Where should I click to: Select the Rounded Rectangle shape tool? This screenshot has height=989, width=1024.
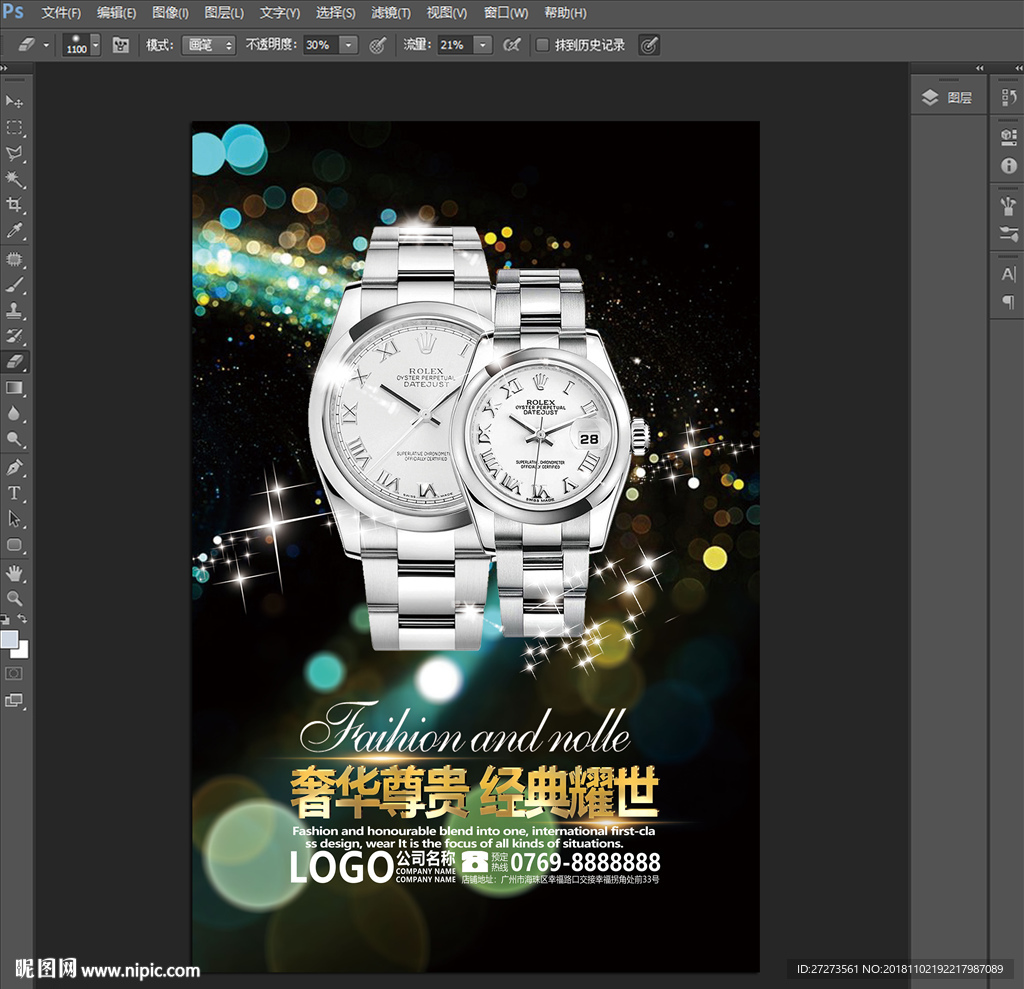[x=14, y=545]
